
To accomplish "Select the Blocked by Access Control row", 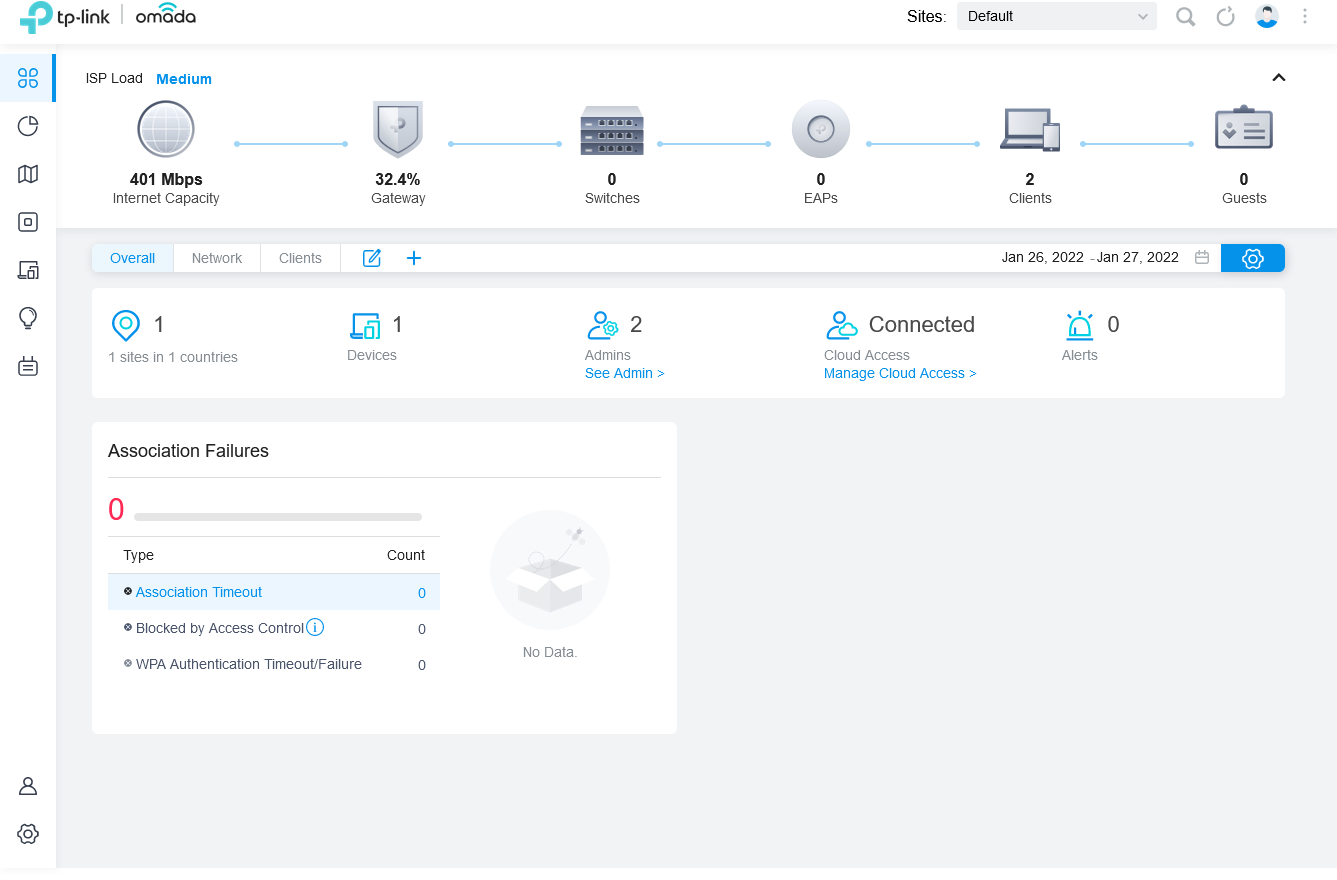I will [274, 628].
